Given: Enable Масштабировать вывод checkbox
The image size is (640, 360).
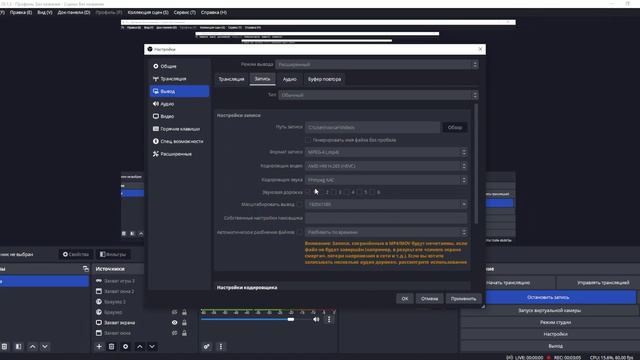Looking at the screenshot, I should 300,204.
